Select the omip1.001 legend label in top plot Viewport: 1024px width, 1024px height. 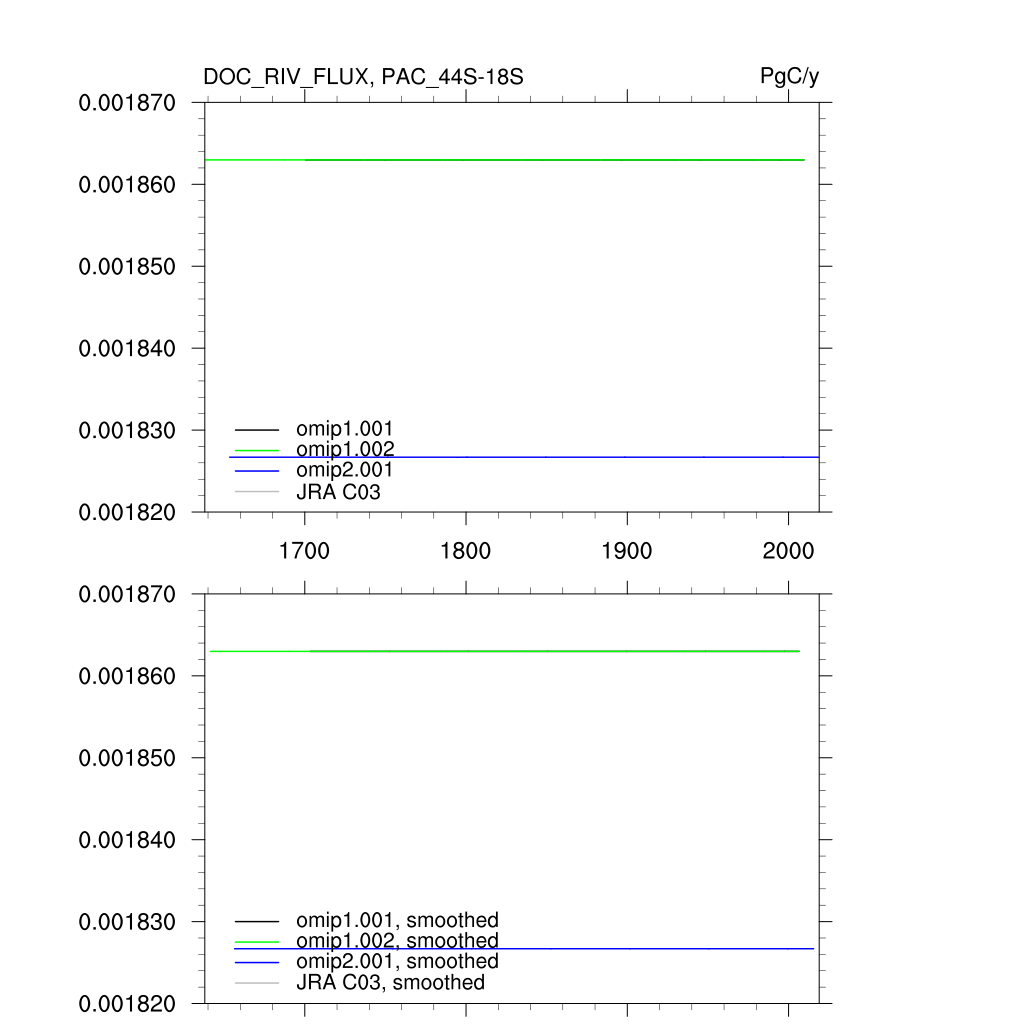pyautogui.click(x=344, y=430)
